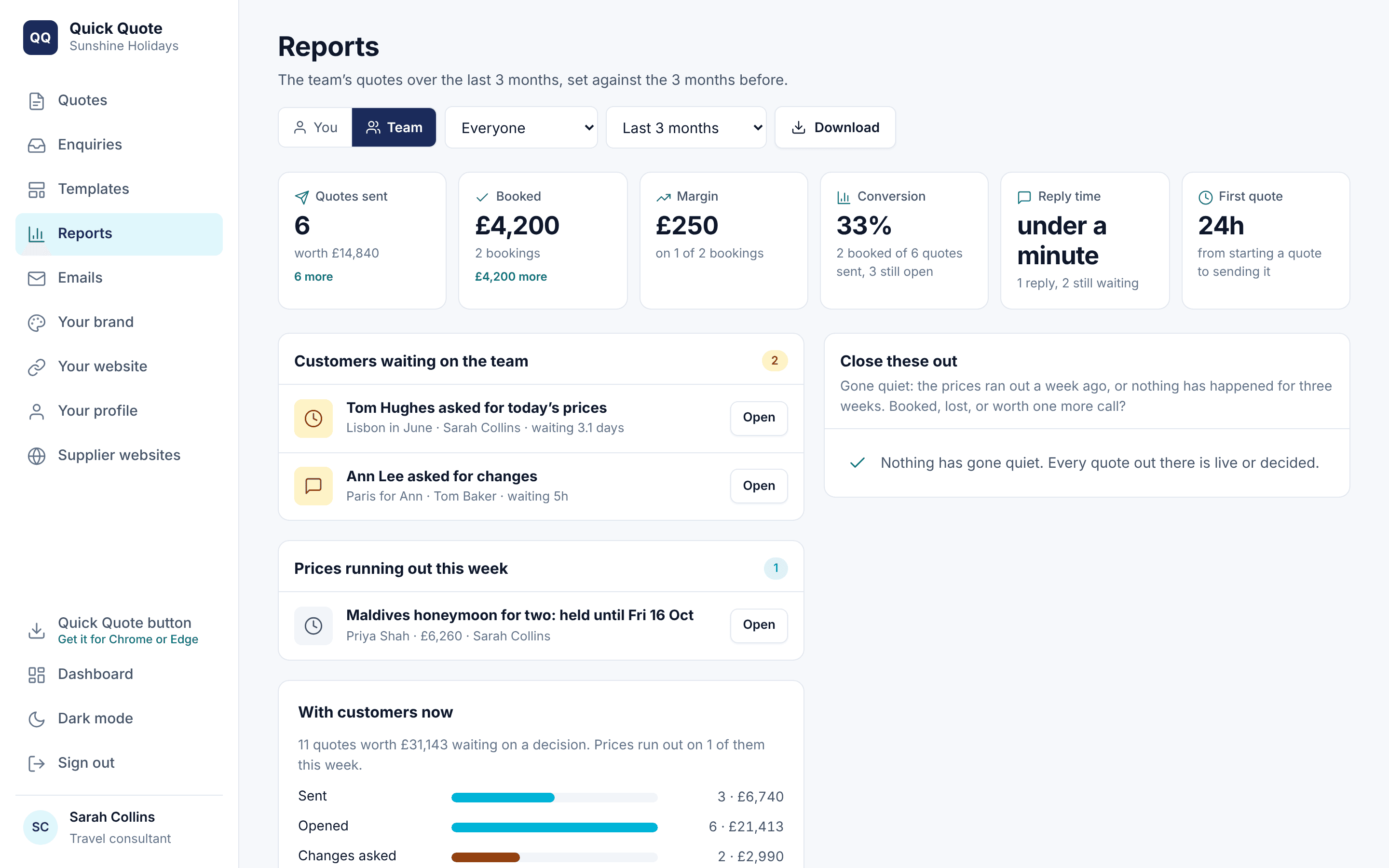Click the Sent progress bar
This screenshot has width=1389, height=868.
point(555,798)
